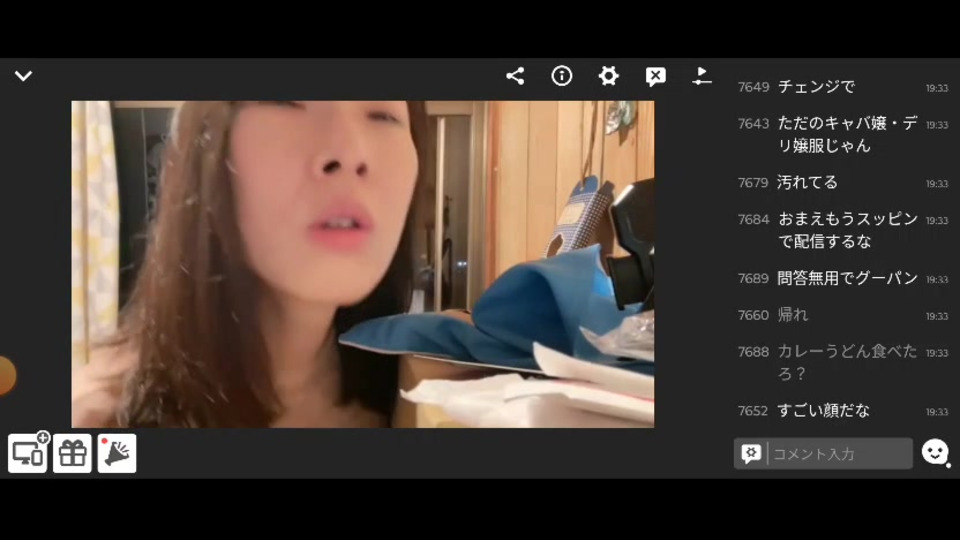Click comment number 7689
Image resolution: width=960 pixels, height=540 pixels.
(753, 278)
